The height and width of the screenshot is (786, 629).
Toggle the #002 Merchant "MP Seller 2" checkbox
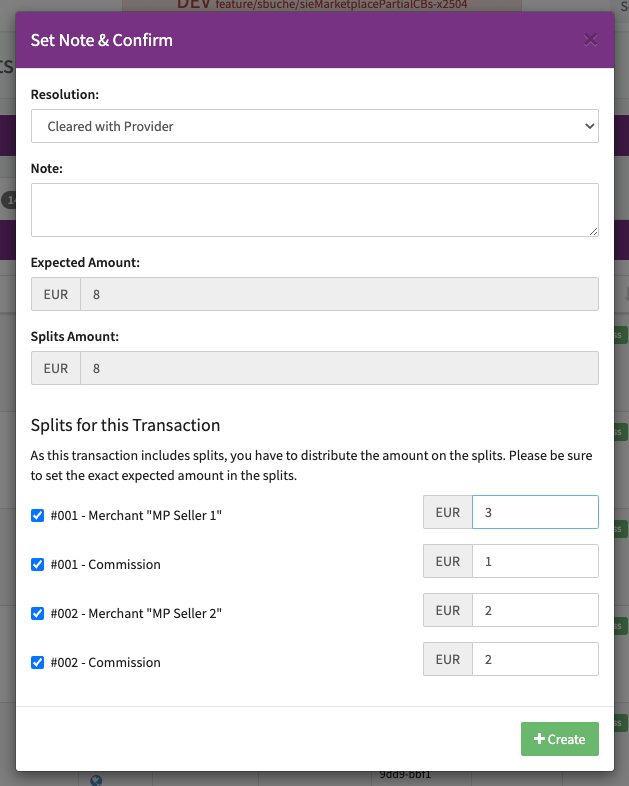pos(38,613)
